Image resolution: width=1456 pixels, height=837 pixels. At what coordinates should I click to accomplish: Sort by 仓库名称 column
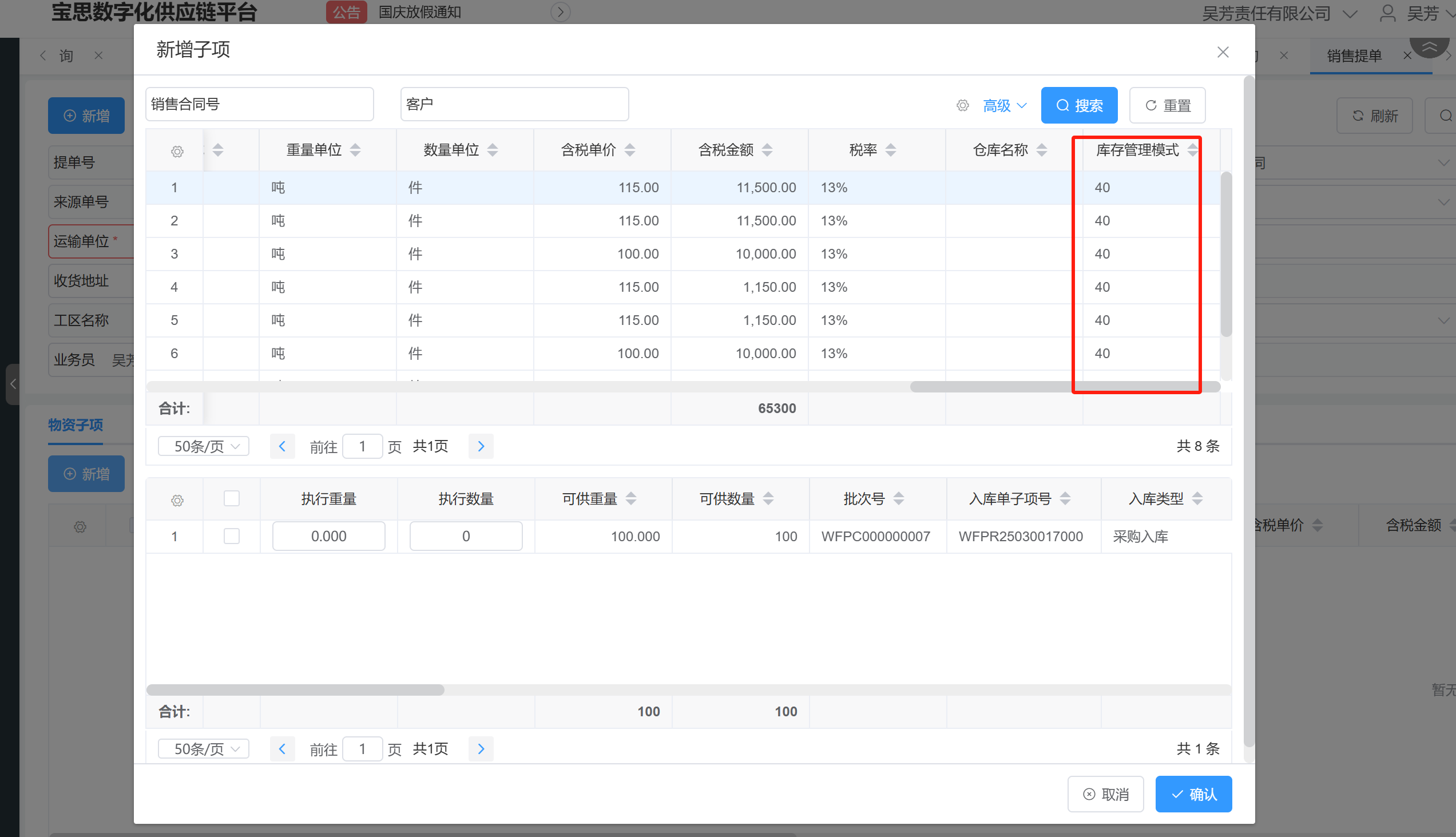1042,150
